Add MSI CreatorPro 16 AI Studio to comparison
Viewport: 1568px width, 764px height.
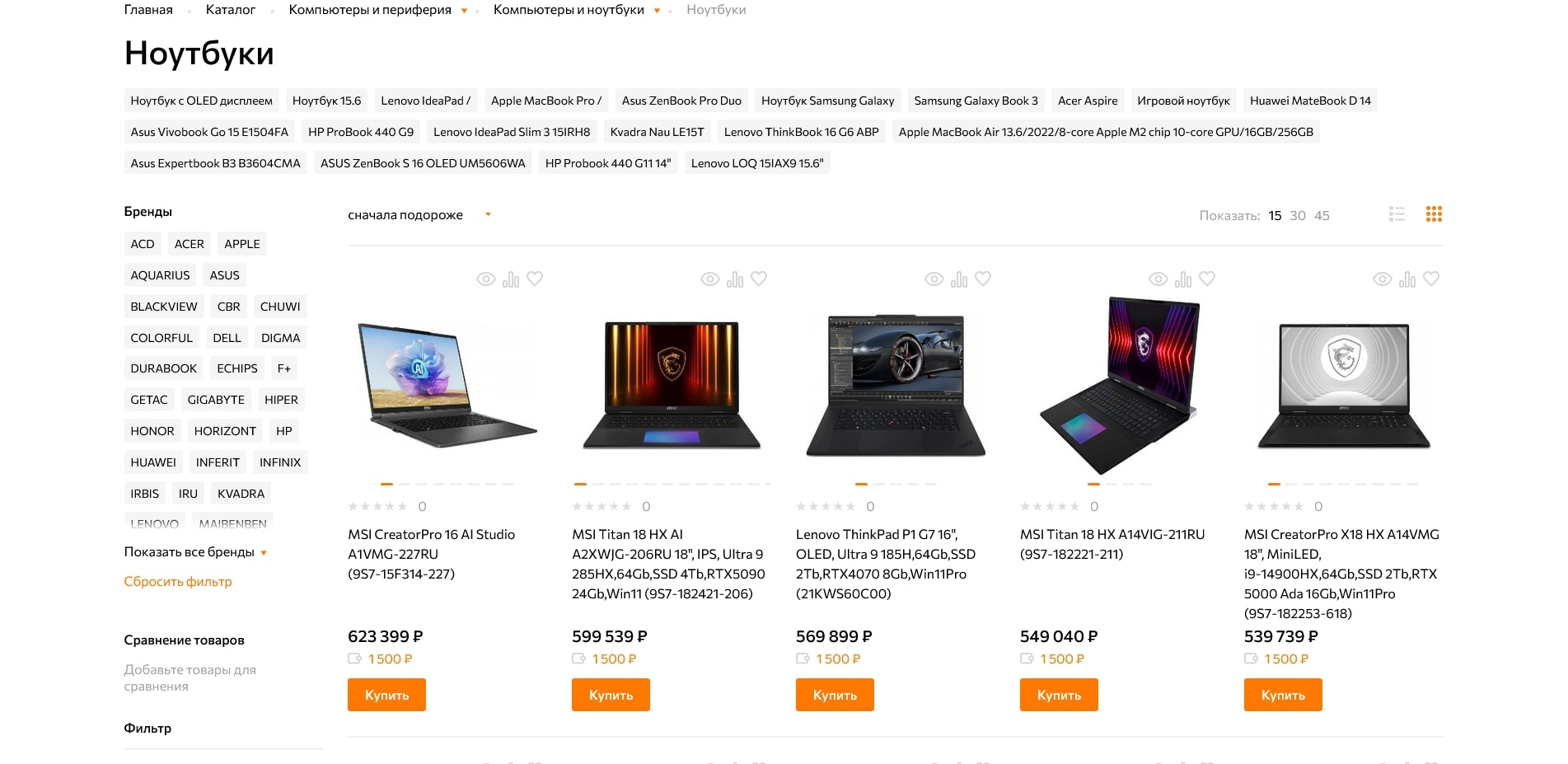pyautogui.click(x=511, y=279)
